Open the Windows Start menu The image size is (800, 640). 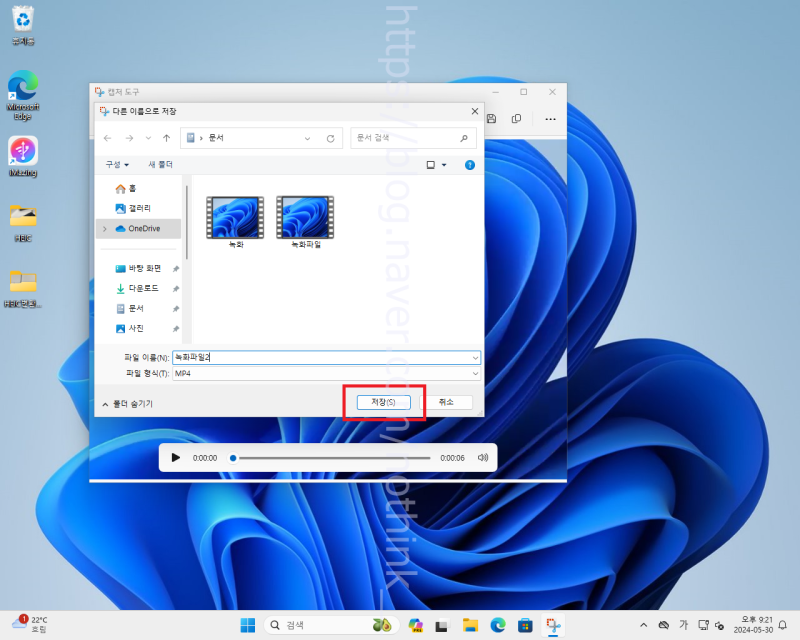coord(248,625)
